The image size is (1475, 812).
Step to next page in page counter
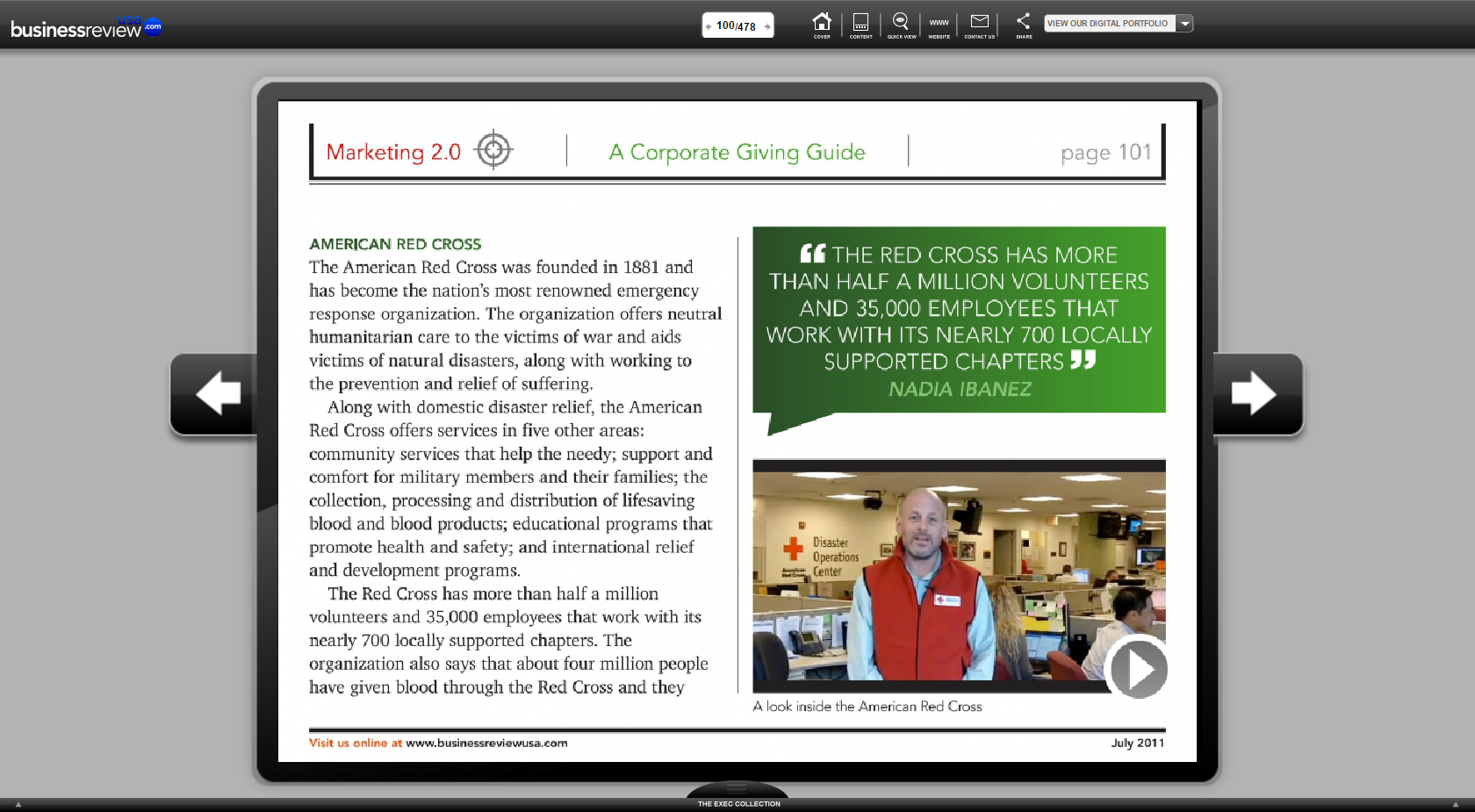point(767,26)
